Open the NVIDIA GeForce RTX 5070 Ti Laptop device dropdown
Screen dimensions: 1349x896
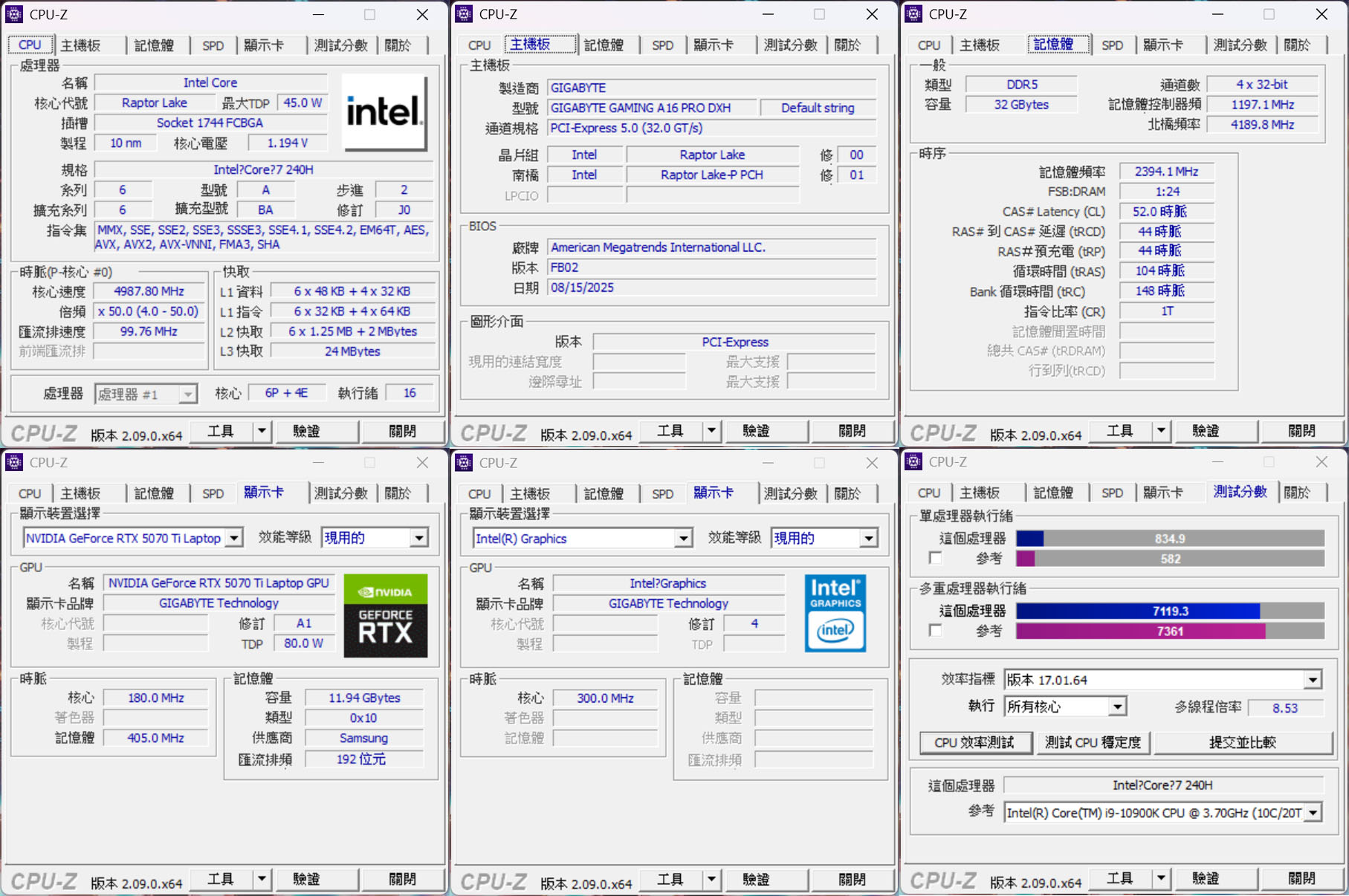(234, 538)
